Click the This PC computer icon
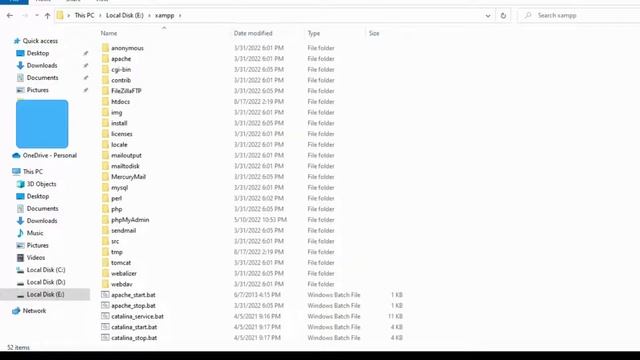The width and height of the screenshot is (640, 360). pyautogui.click(x=16, y=171)
